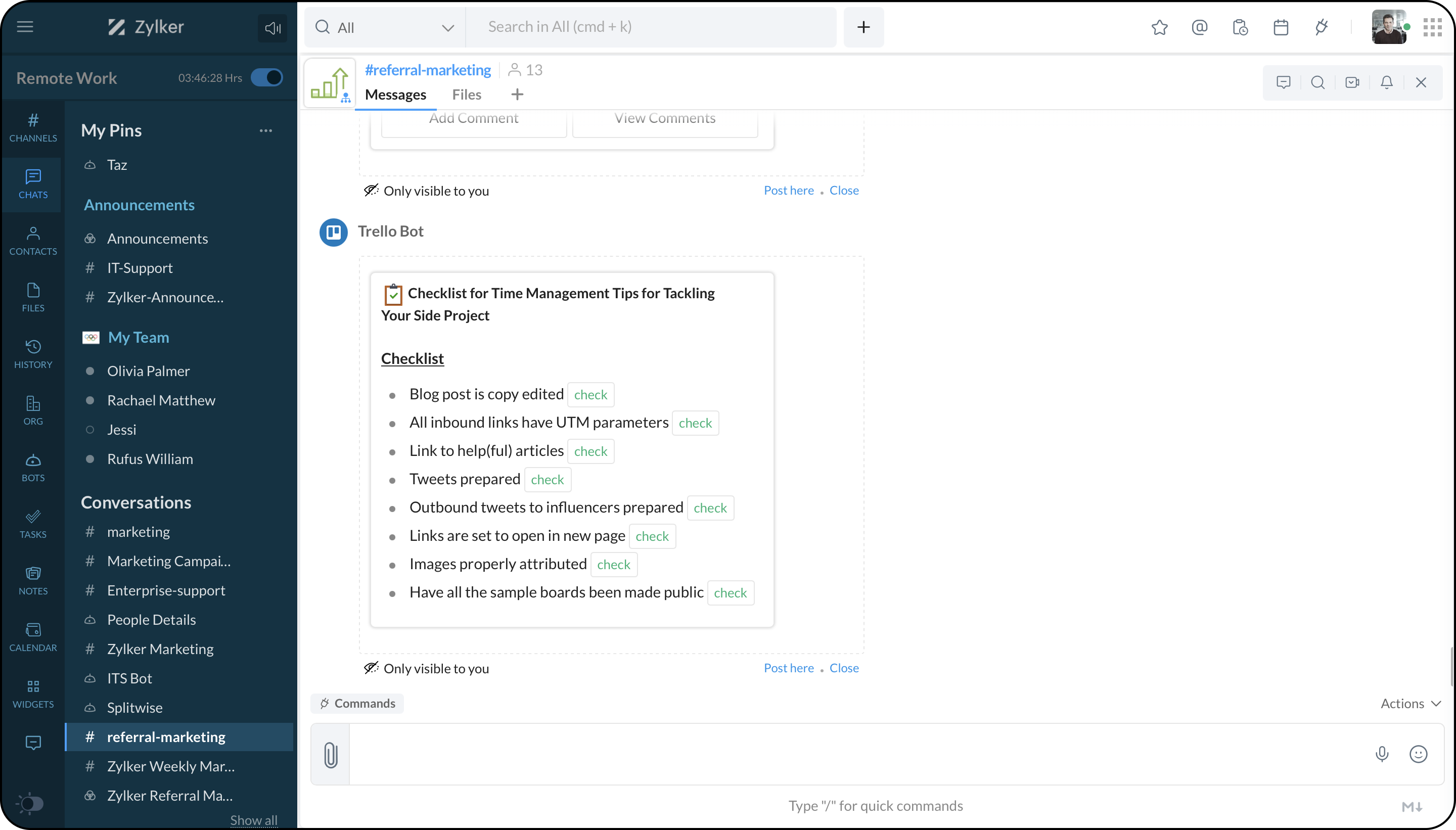Check off Images properly attributed
The height and width of the screenshot is (830, 1456).
[x=614, y=564]
